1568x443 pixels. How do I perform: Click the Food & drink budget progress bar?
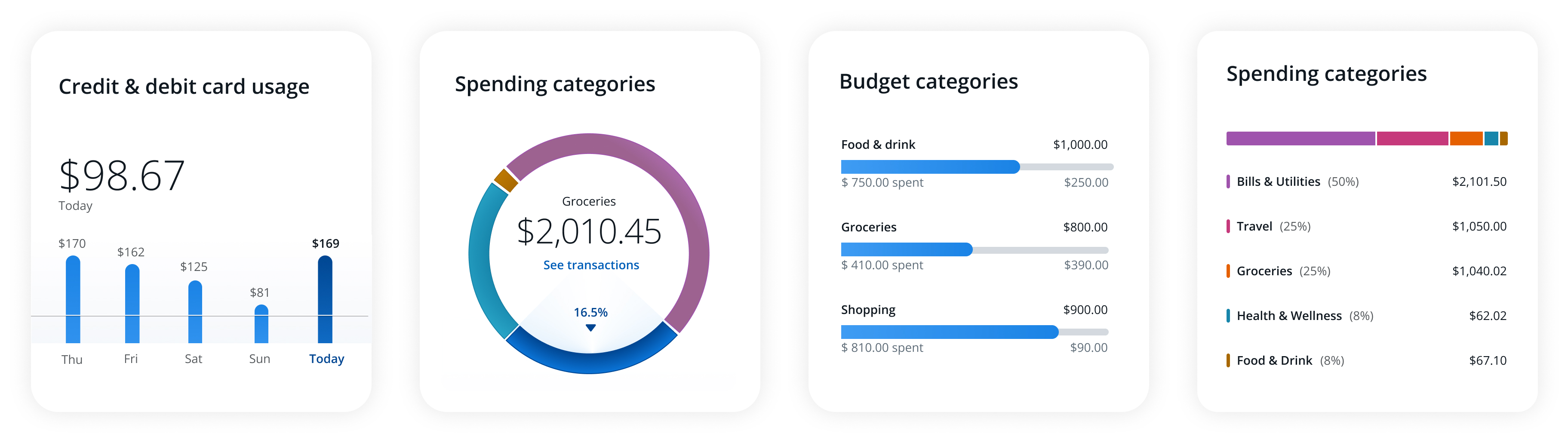click(976, 167)
